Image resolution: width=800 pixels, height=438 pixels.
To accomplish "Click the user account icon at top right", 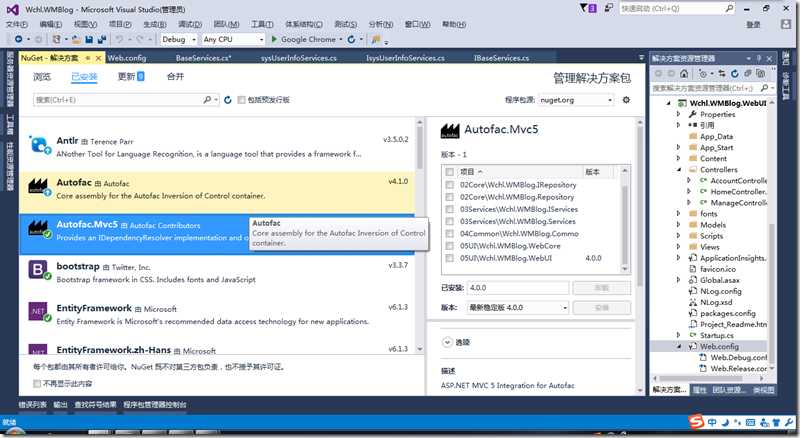I will coord(786,24).
